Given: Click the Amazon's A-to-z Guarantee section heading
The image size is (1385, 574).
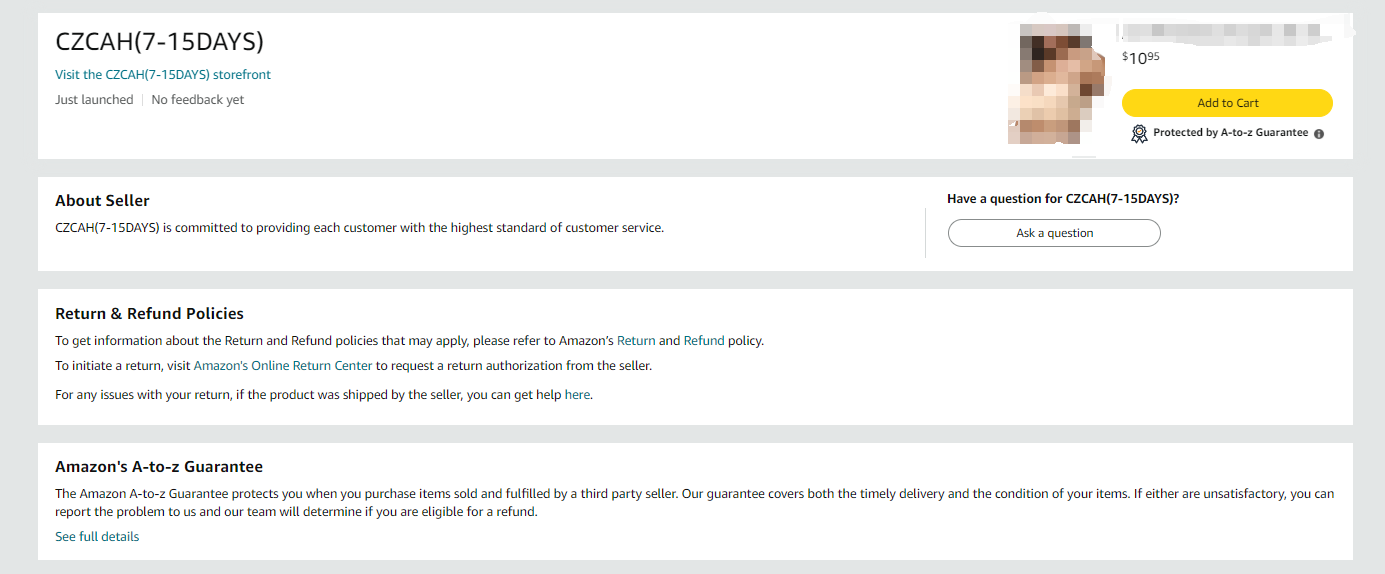Looking at the screenshot, I should click(x=159, y=467).
